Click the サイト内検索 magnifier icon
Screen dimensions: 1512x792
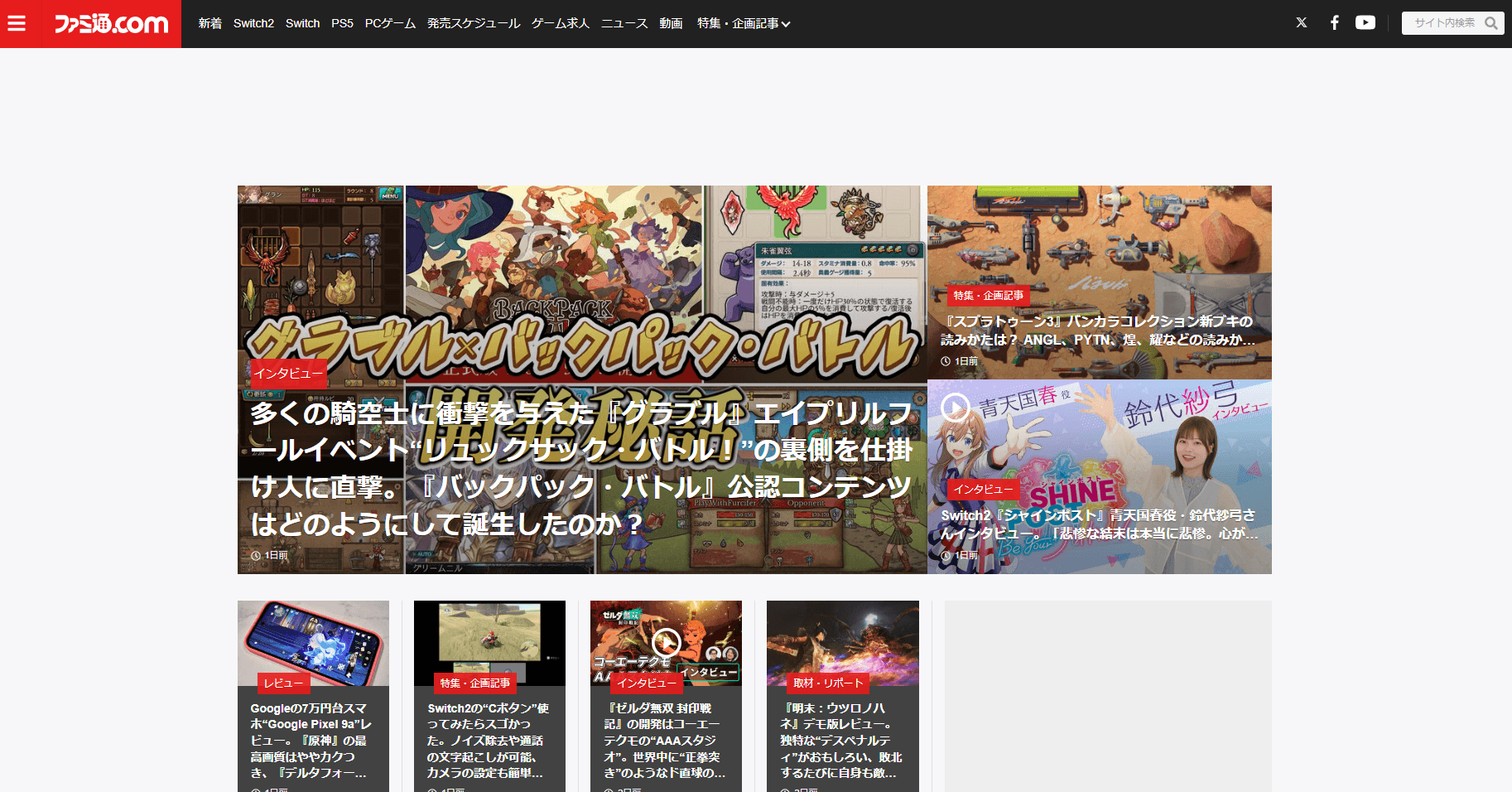coord(1492,22)
